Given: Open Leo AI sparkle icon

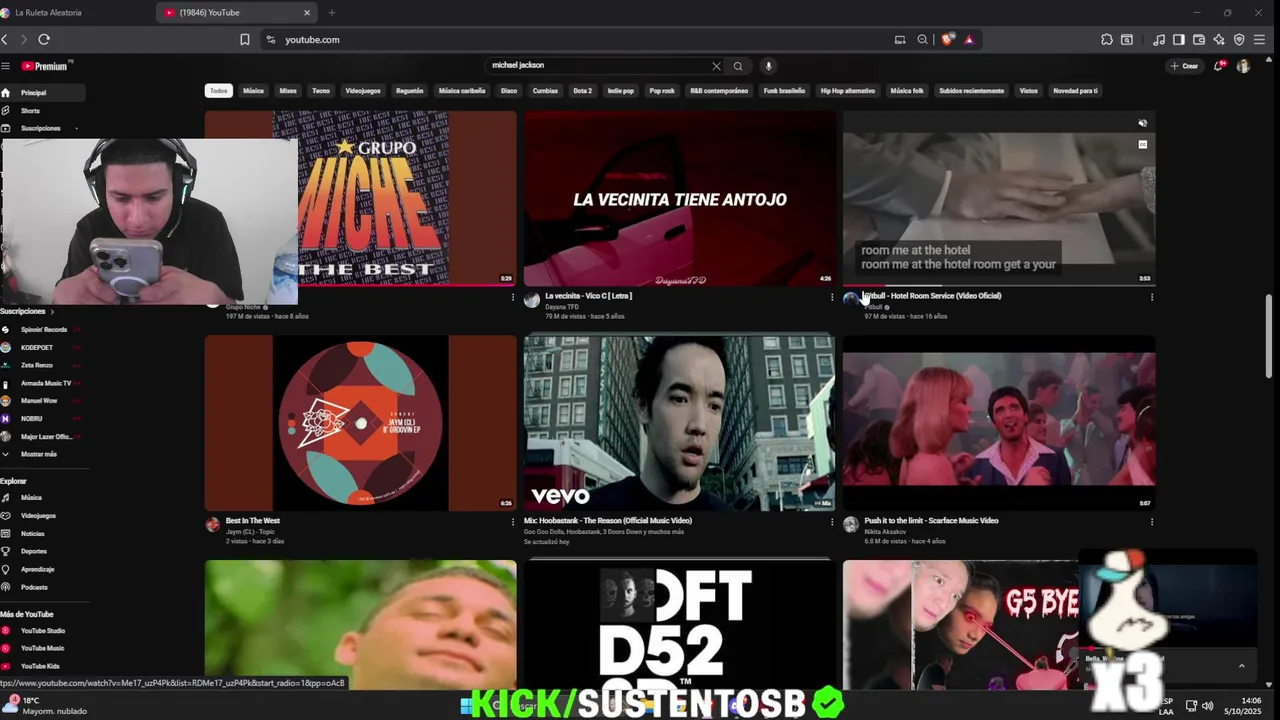Looking at the screenshot, I should pyautogui.click(x=1219, y=39).
